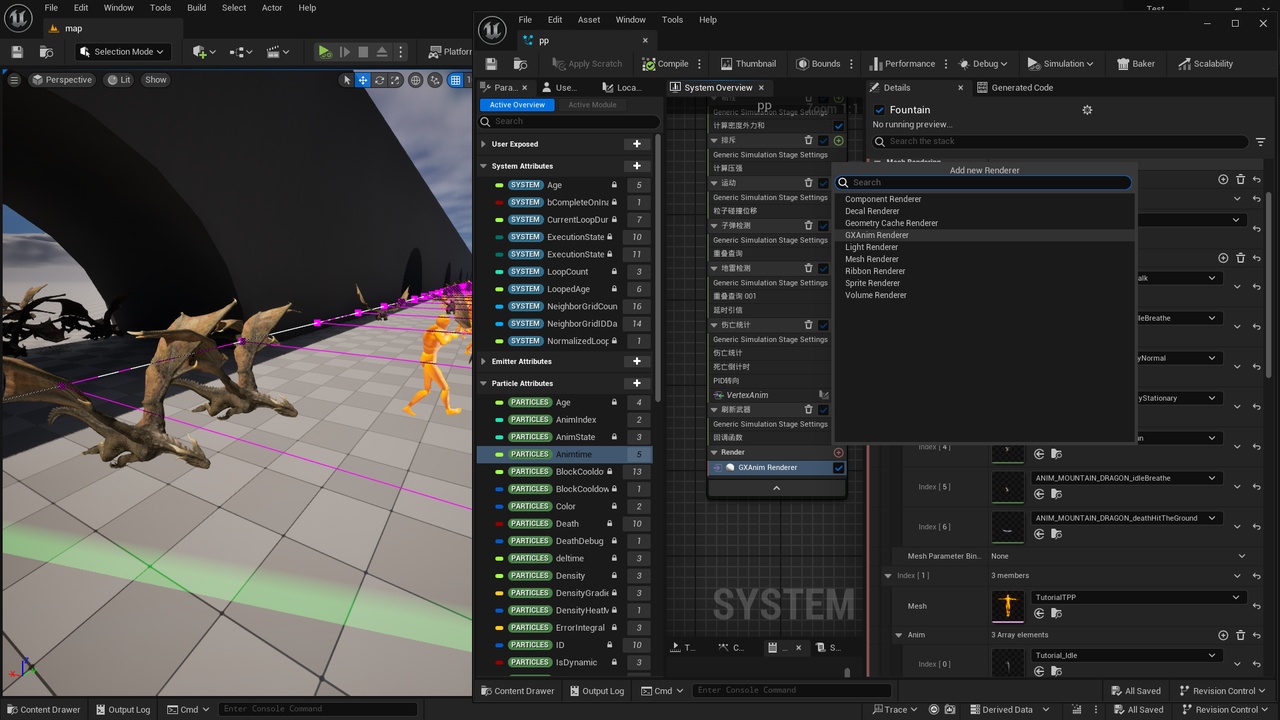
Task: Click the Scalability button in Niagara toolbar
Action: point(1205,63)
